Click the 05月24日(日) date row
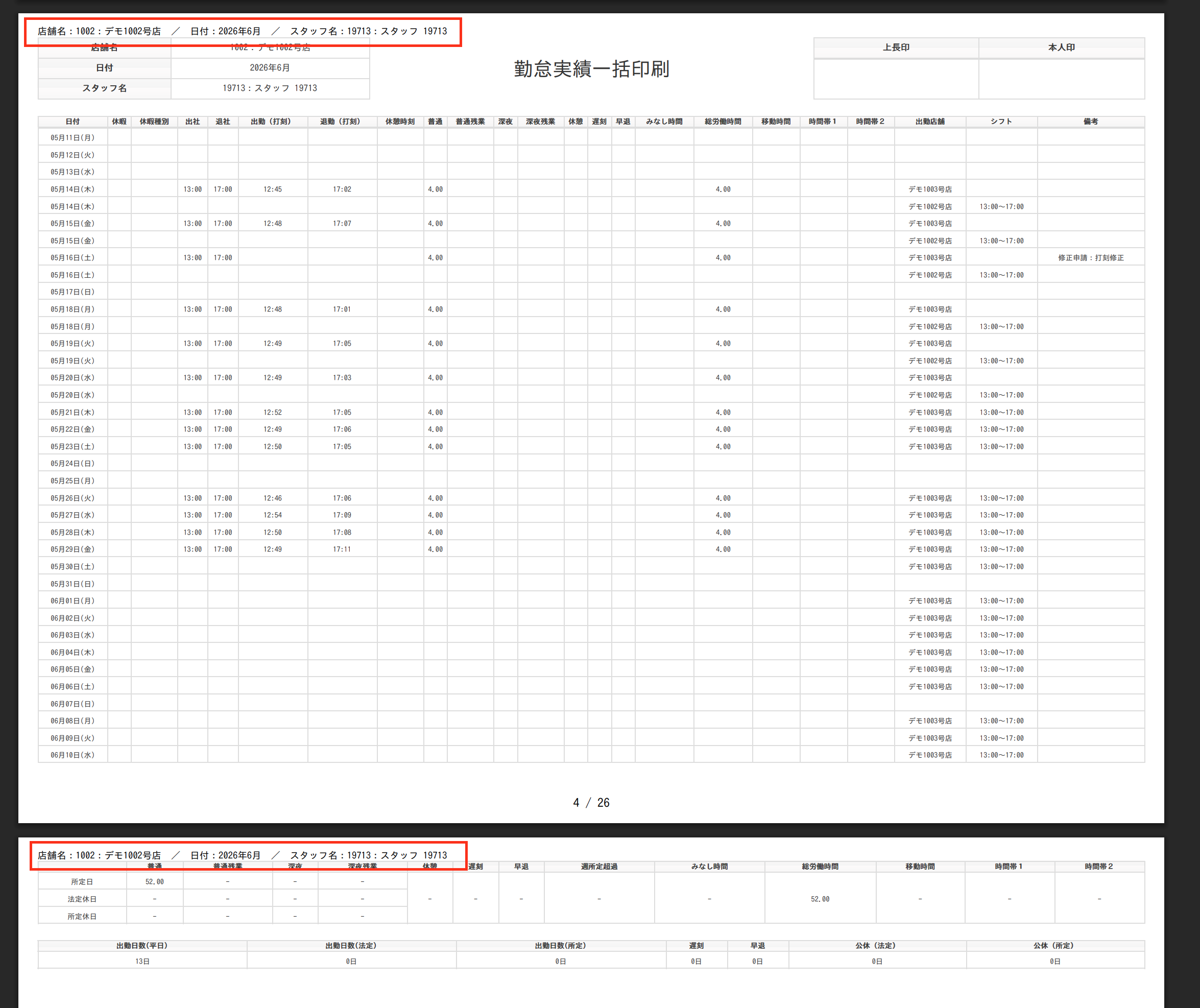This screenshot has width=1200, height=1008. point(591,464)
